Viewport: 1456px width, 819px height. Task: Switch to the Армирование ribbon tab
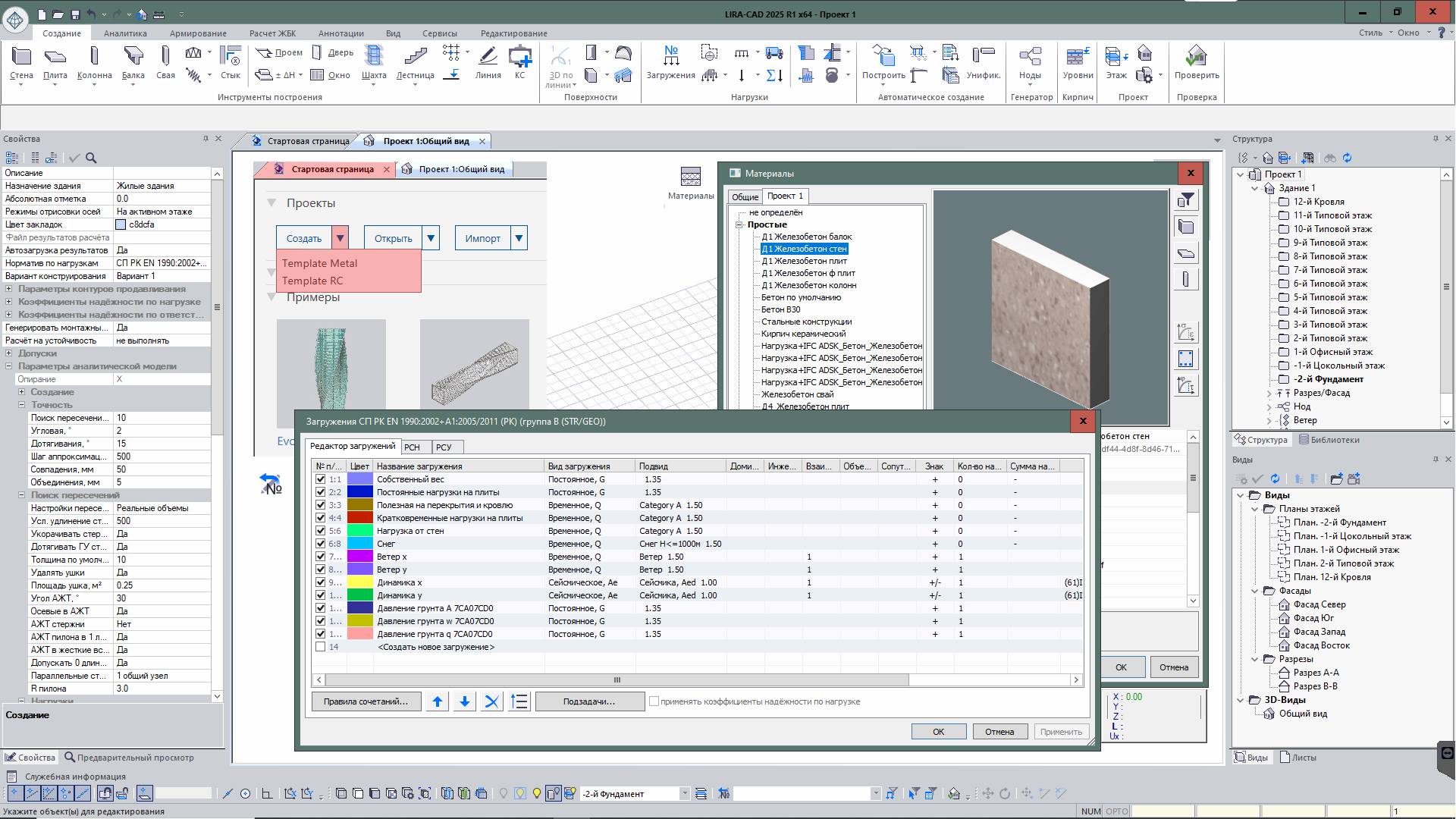coord(198,33)
